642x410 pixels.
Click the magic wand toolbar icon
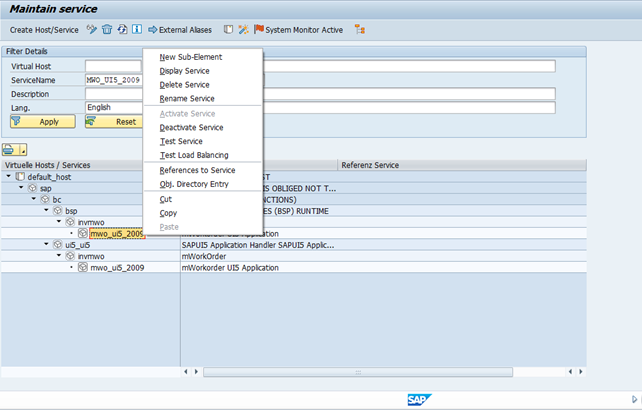click(x=243, y=30)
